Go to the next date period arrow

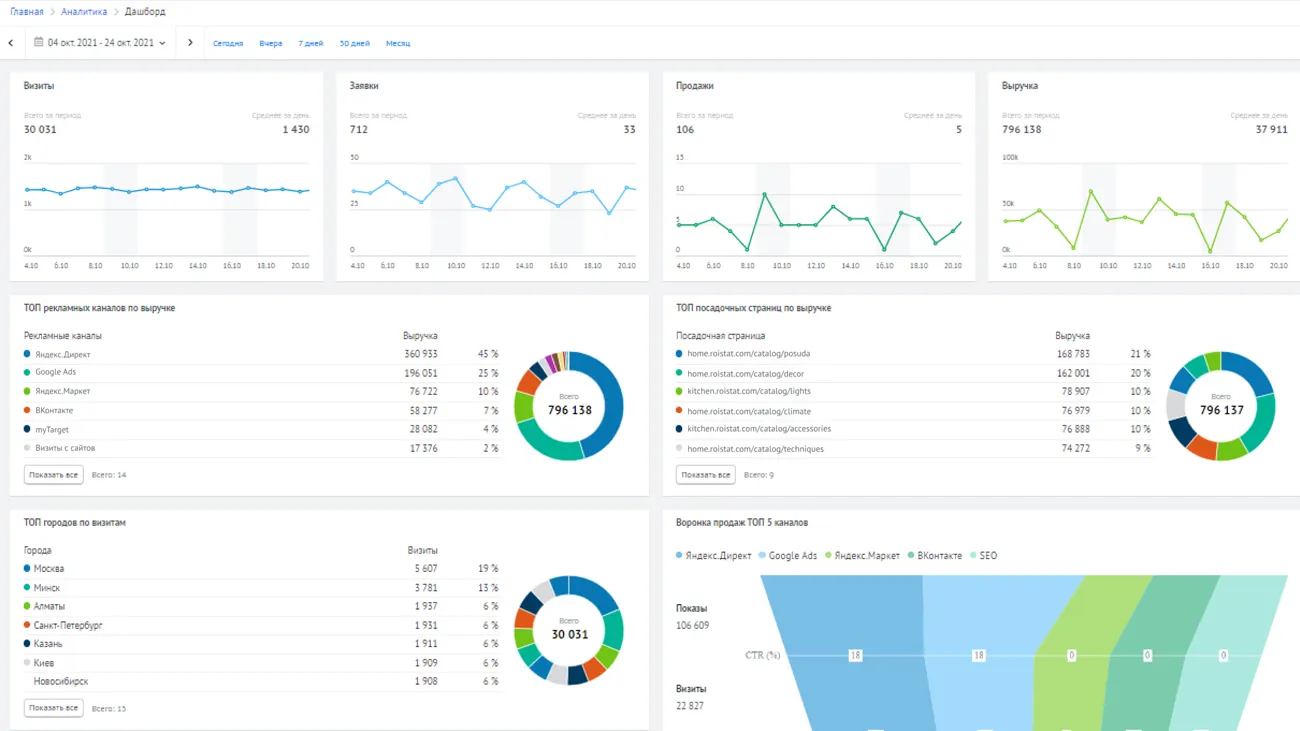tap(190, 43)
